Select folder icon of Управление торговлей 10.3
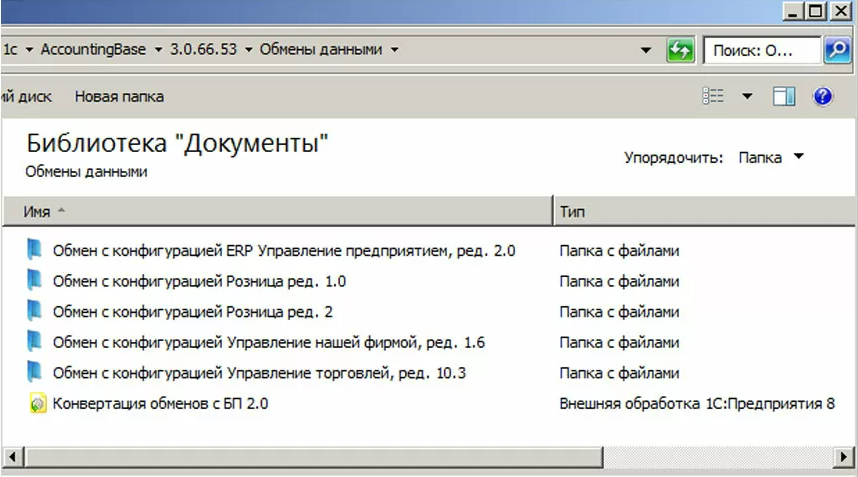The height and width of the screenshot is (477, 858). [x=34, y=372]
